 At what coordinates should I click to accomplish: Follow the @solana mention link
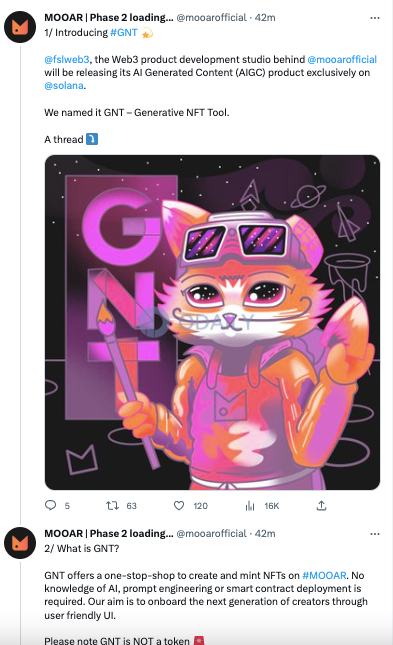coord(64,86)
